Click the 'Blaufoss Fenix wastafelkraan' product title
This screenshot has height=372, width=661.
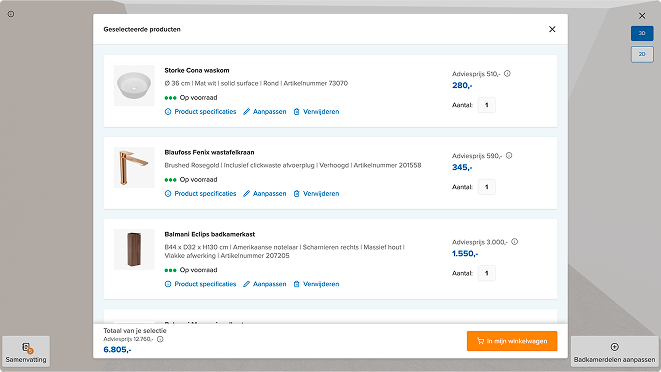210,152
